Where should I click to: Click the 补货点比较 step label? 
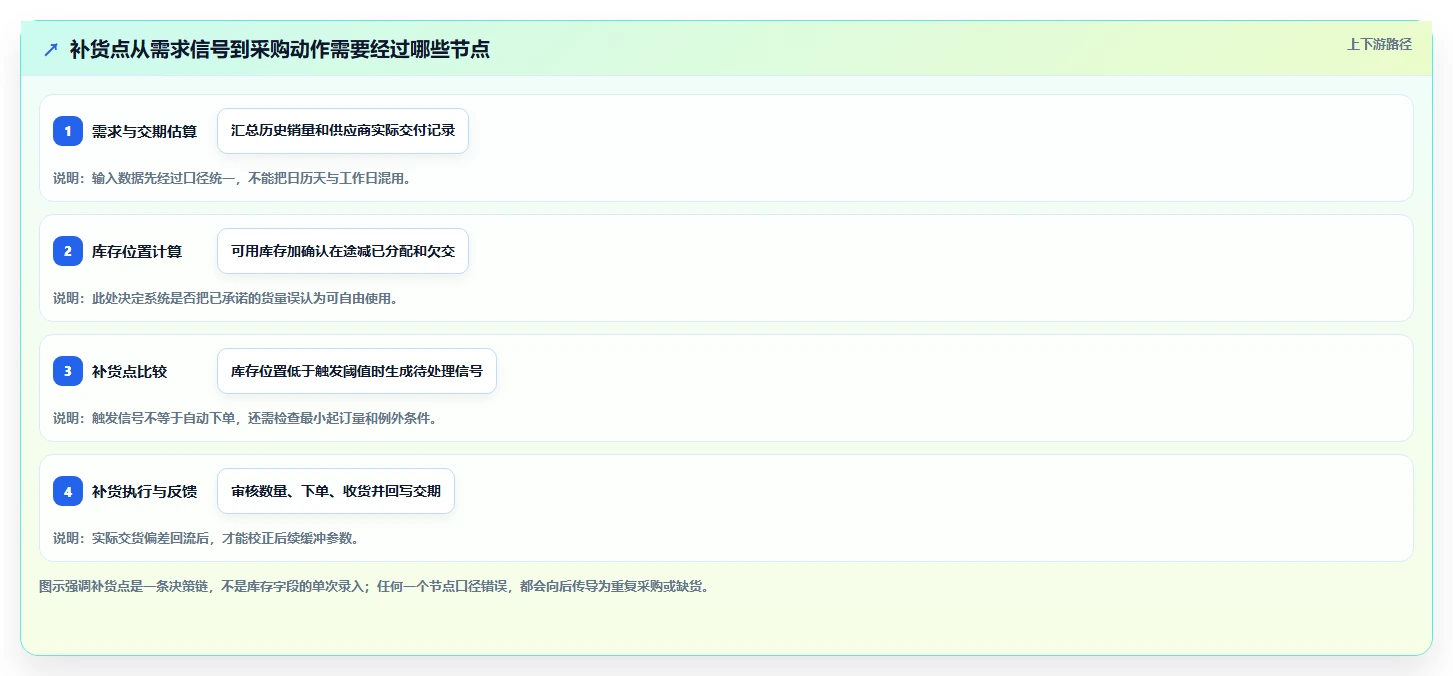point(129,371)
